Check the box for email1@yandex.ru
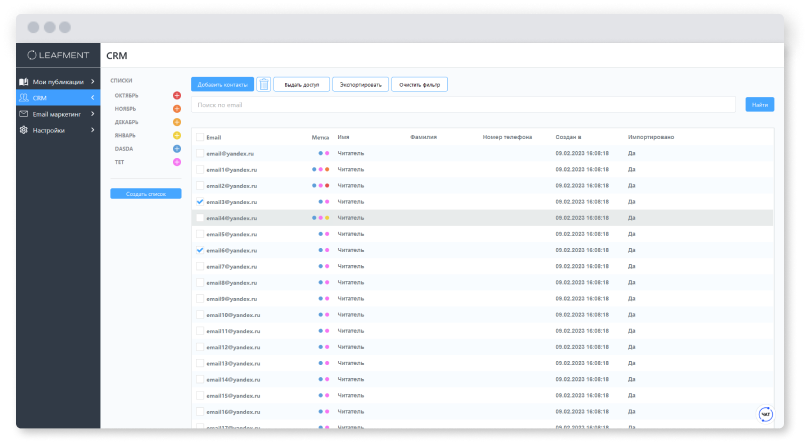 point(200,169)
